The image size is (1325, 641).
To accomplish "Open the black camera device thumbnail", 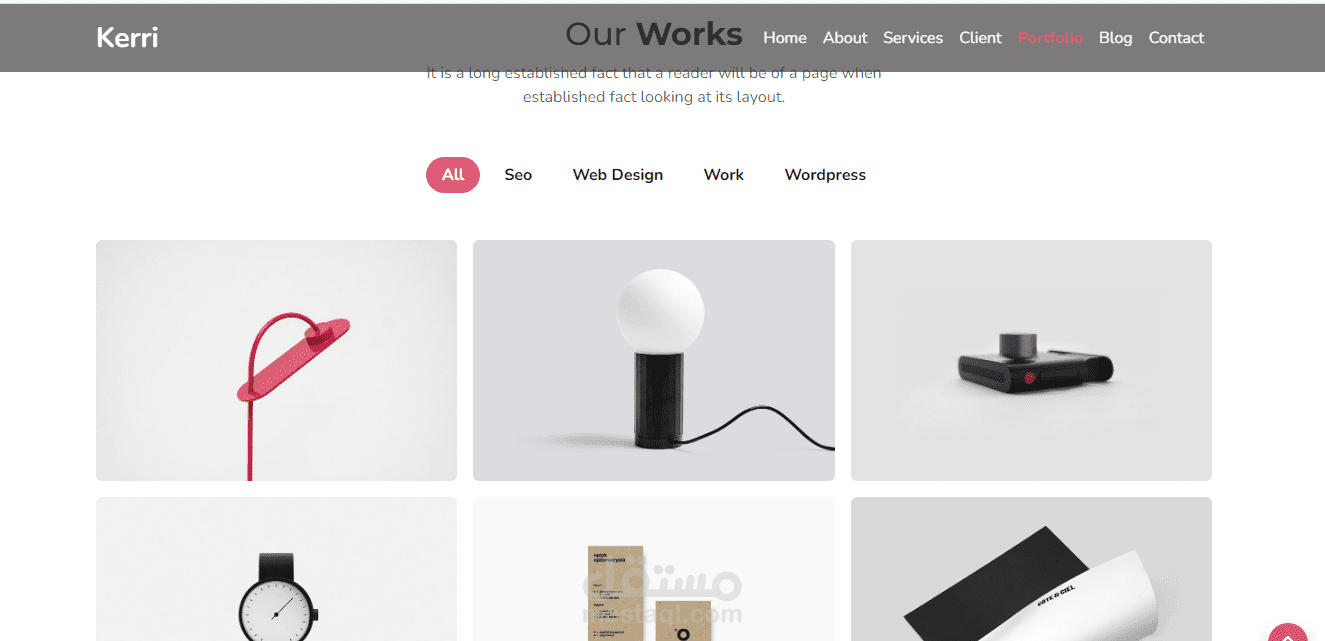I will pos(1031,360).
